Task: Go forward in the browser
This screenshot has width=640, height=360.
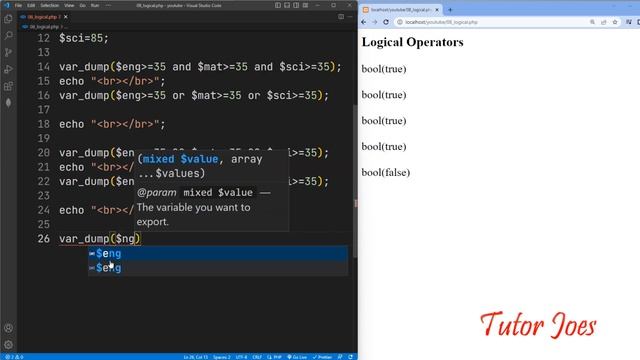Action: (x=375, y=22)
